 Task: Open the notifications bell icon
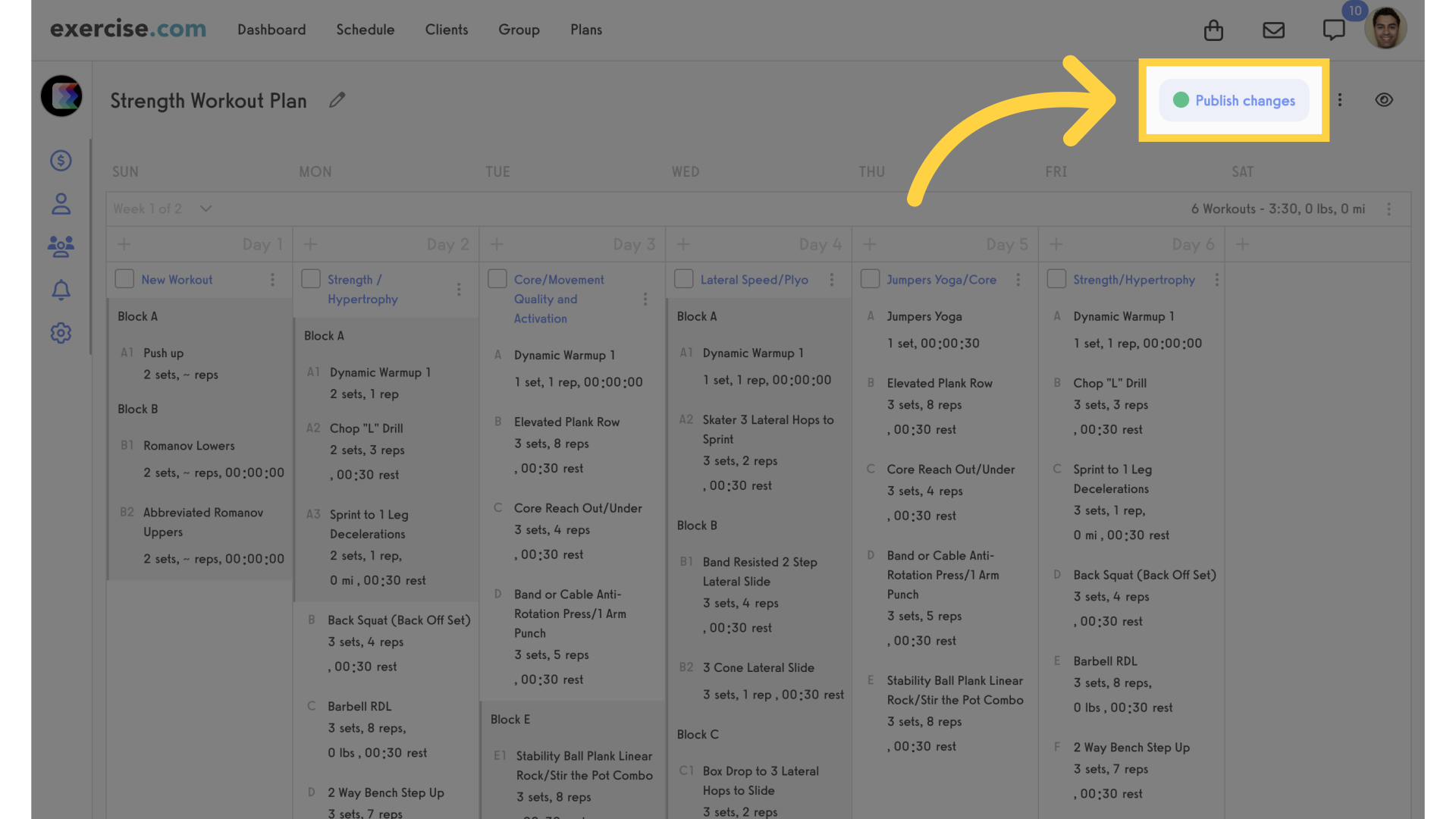coord(61,289)
